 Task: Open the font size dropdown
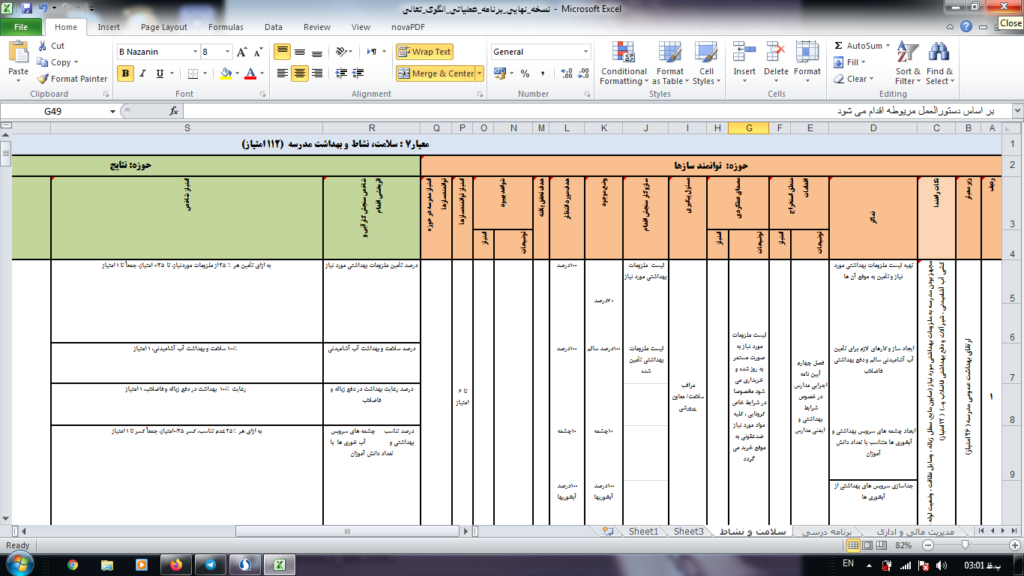(227, 52)
